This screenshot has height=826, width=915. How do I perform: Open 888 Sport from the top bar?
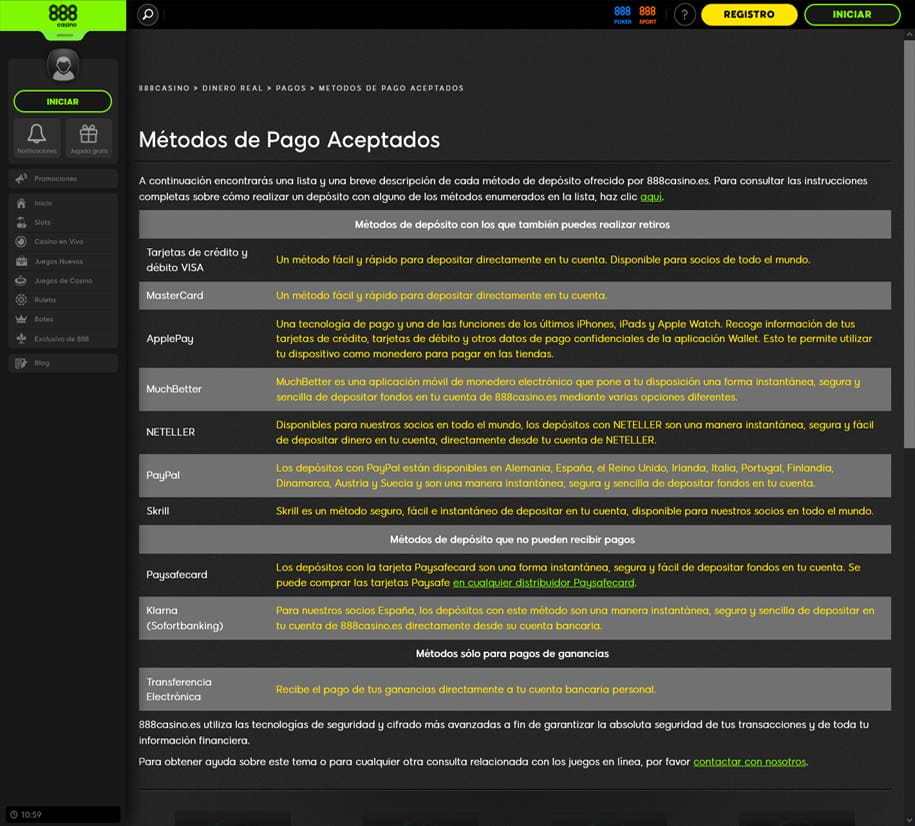646,13
